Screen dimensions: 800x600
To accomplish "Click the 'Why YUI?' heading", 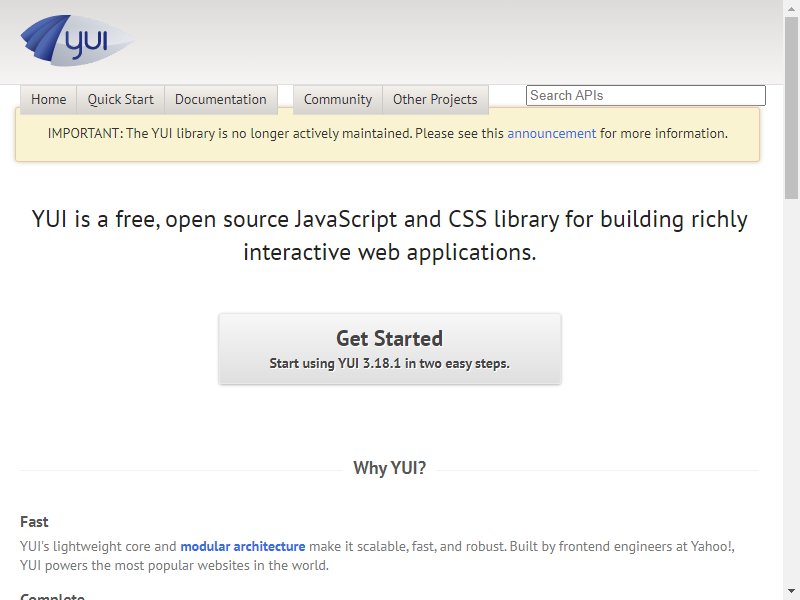I will [389, 468].
